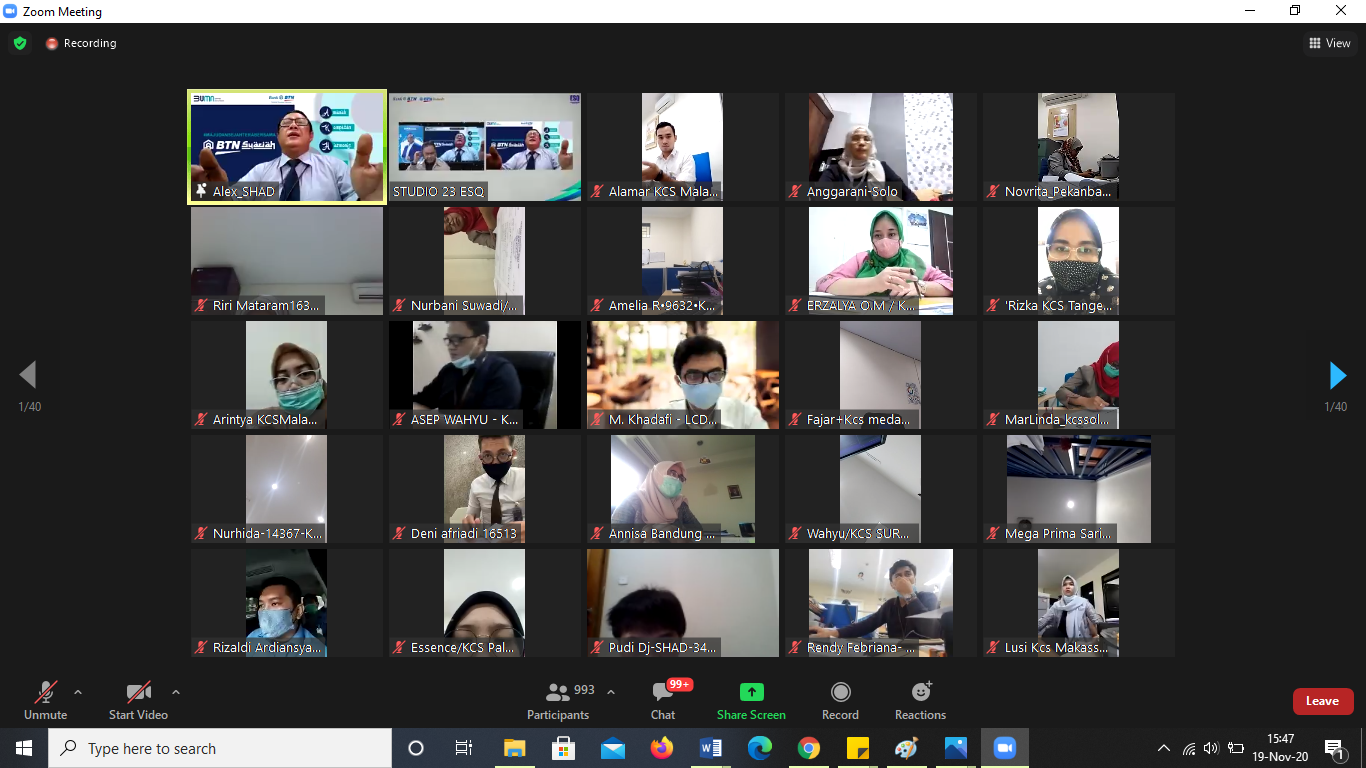Expand video options arrow next to Start Video

pos(176,692)
